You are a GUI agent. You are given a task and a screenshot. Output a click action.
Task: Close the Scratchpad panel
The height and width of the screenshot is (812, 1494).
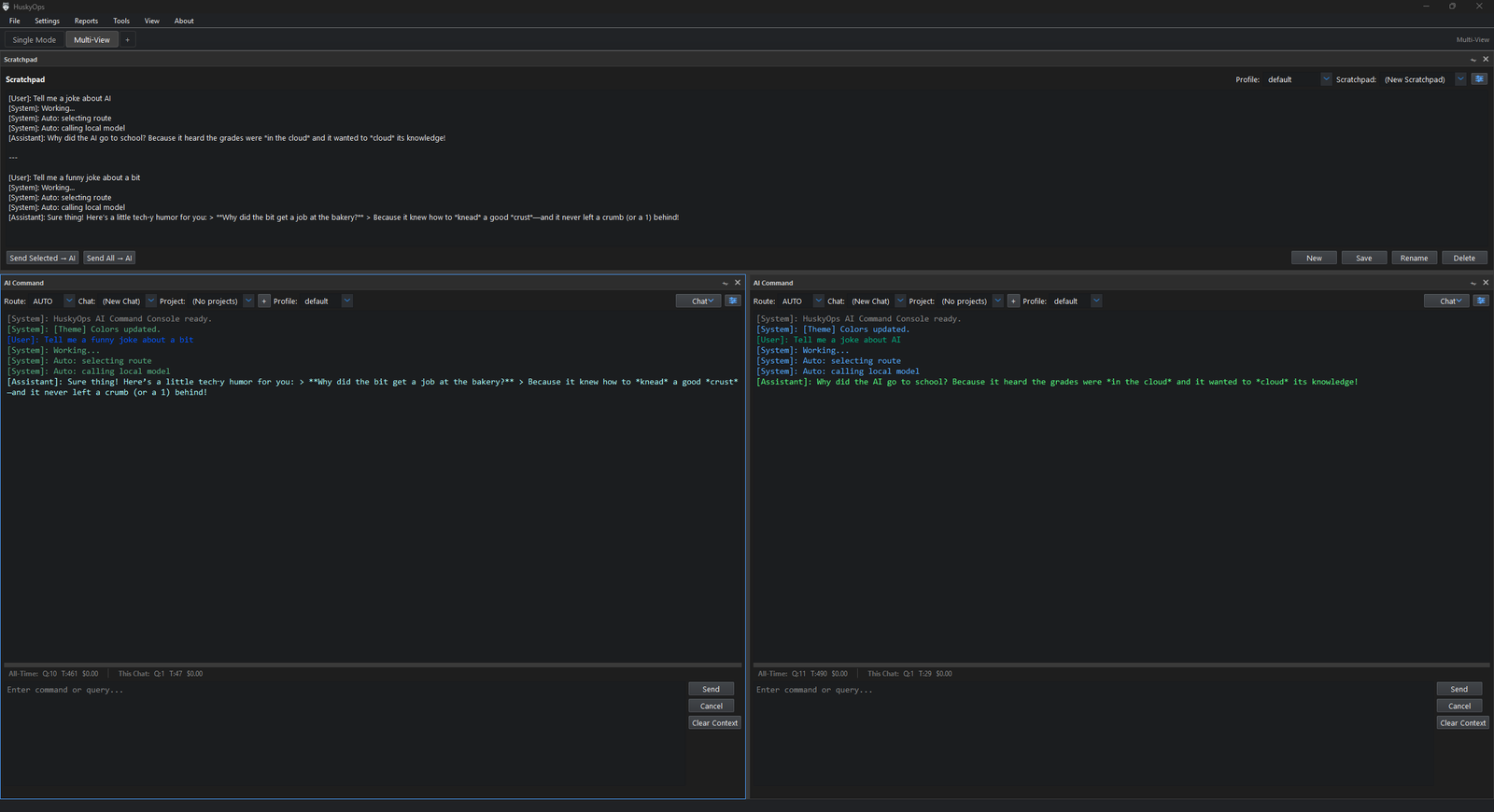pos(1486,59)
